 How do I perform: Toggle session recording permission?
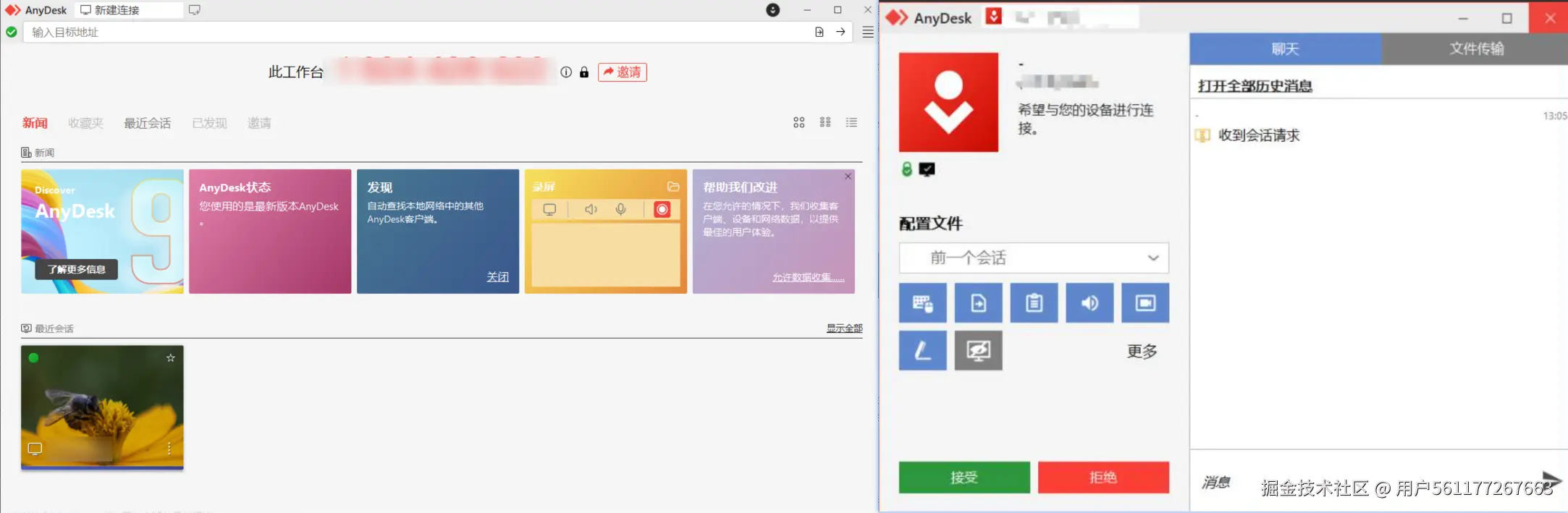[1145, 303]
